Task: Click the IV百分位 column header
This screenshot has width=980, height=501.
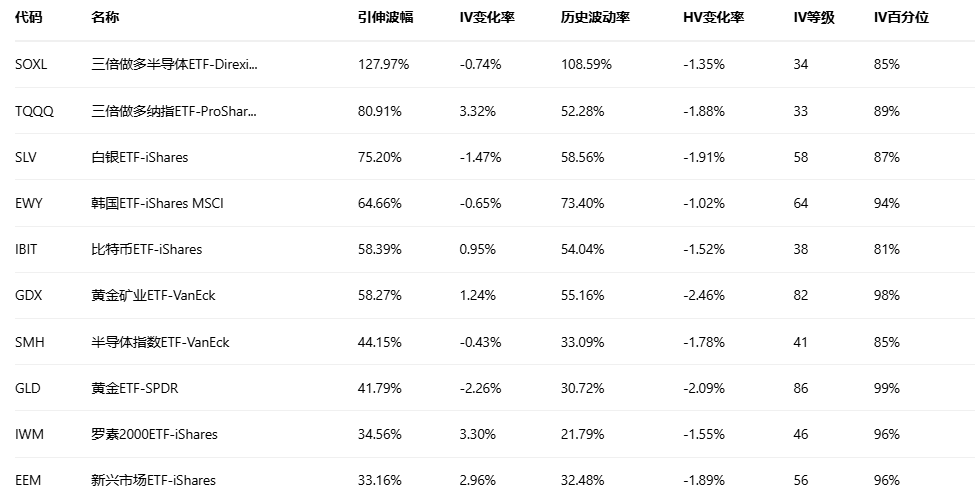Action: (x=901, y=18)
